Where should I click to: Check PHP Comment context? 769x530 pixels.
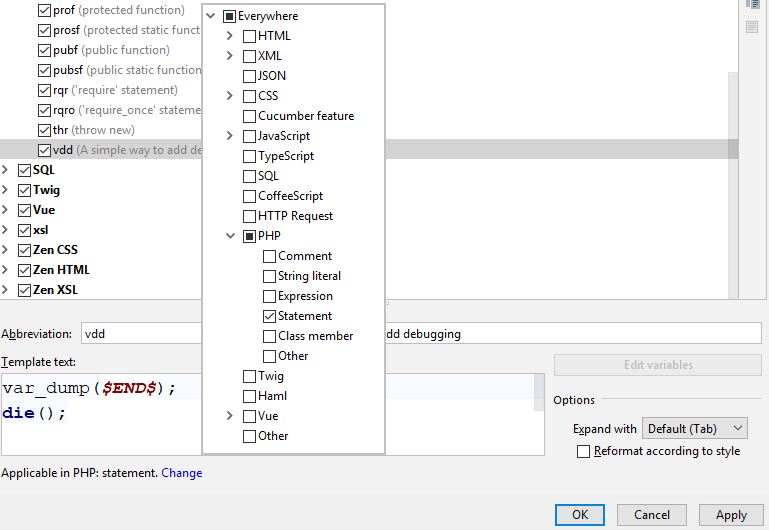pyautogui.click(x=269, y=256)
